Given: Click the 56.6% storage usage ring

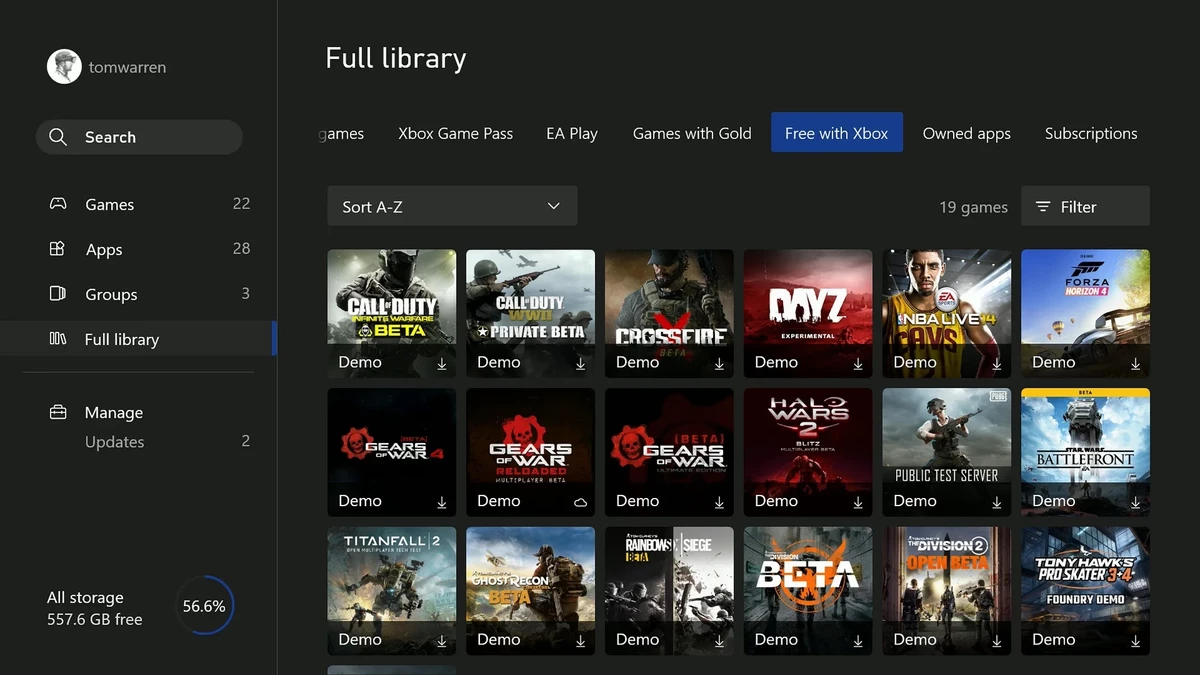Looking at the screenshot, I should click(204, 606).
